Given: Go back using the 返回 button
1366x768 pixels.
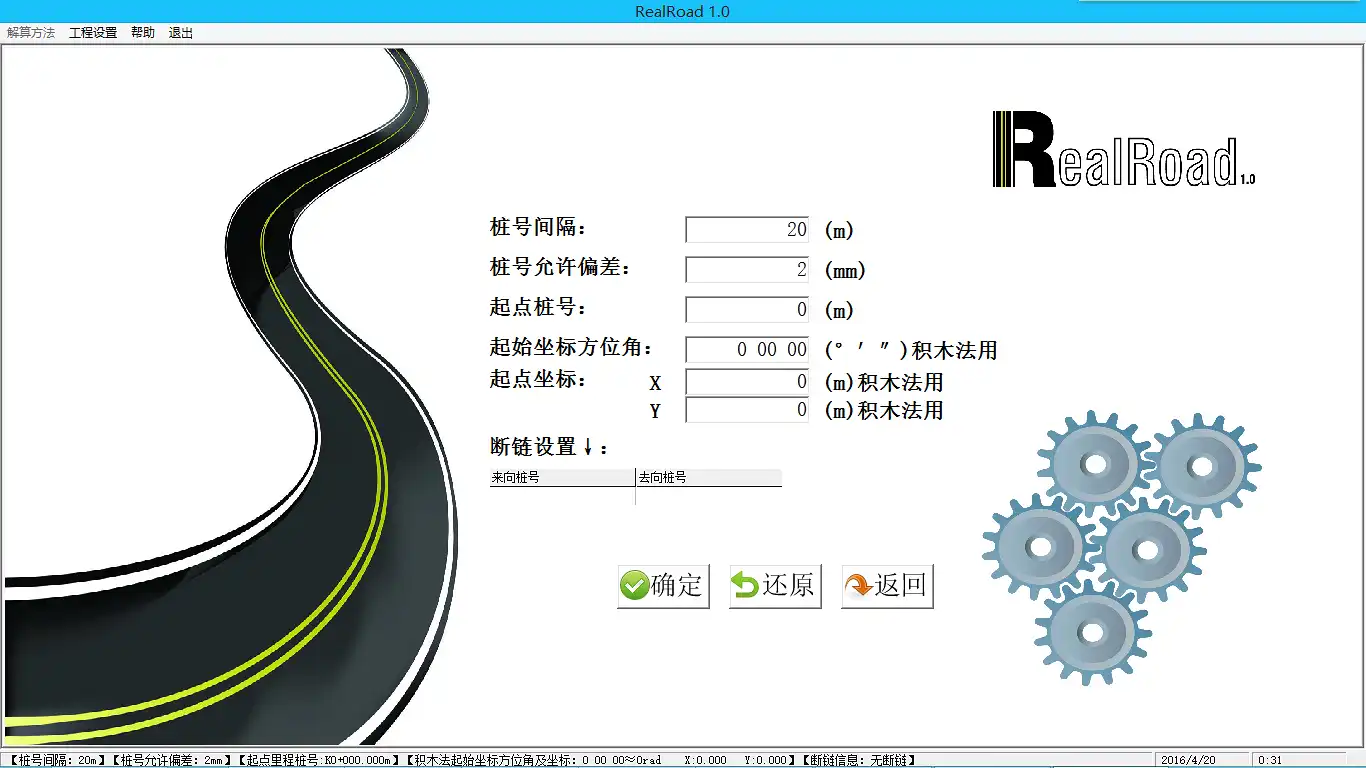Looking at the screenshot, I should [887, 585].
